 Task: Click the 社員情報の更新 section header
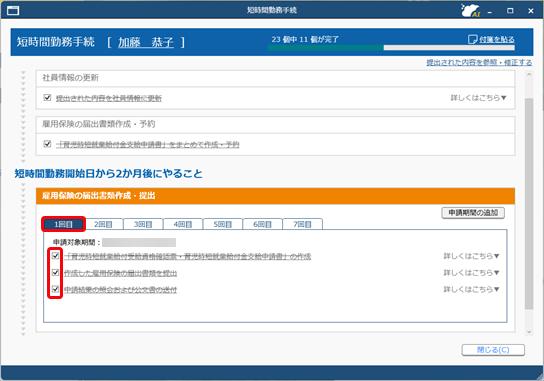[x=275, y=78]
